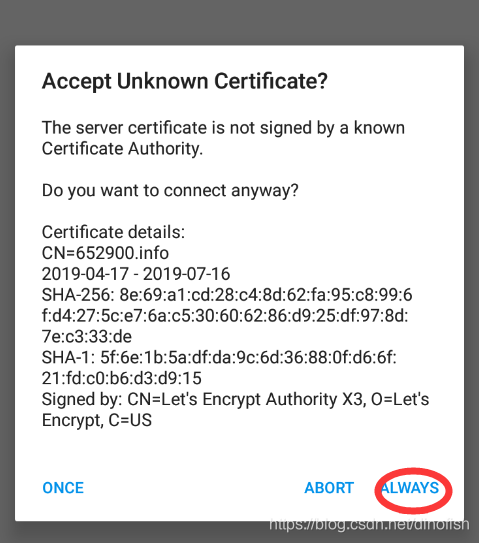
Task: Tap ABORT to cancel the connection
Action: coord(329,488)
